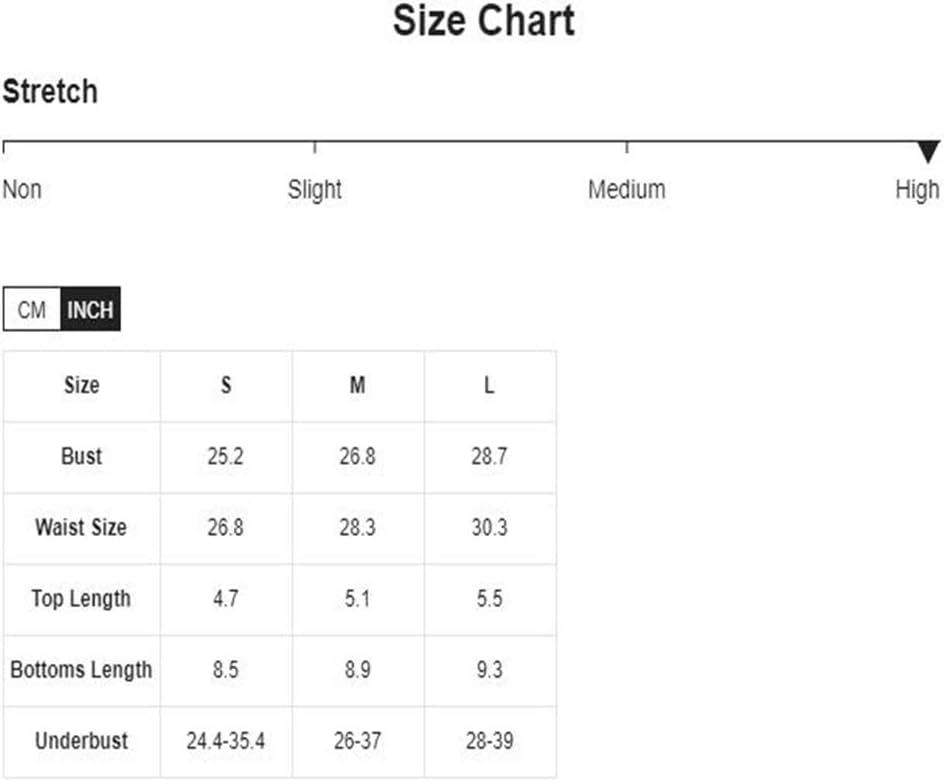The width and height of the screenshot is (944, 782).
Task: Click the 28.3 waist value for M
Action: [358, 527]
